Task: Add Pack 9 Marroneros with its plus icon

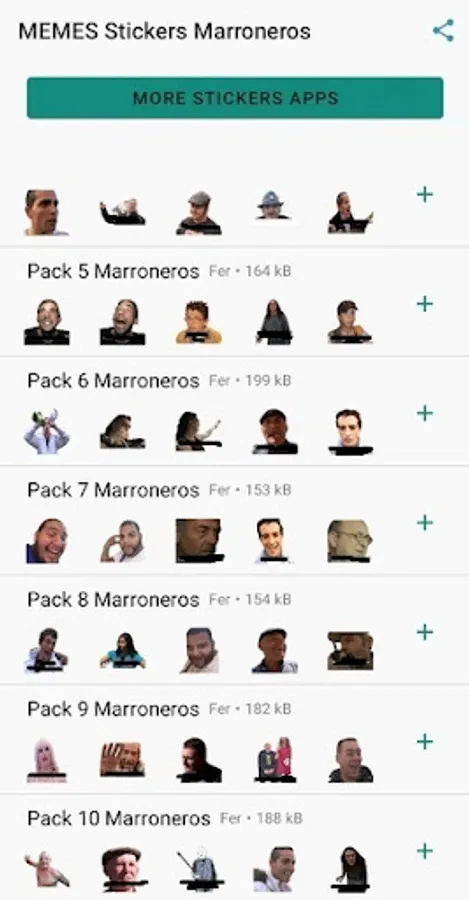Action: click(425, 742)
